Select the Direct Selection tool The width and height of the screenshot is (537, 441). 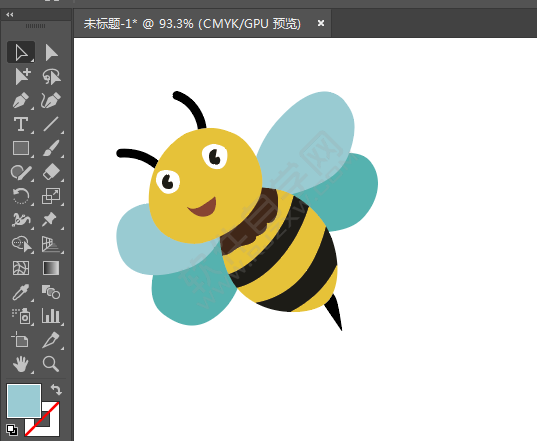pos(51,52)
